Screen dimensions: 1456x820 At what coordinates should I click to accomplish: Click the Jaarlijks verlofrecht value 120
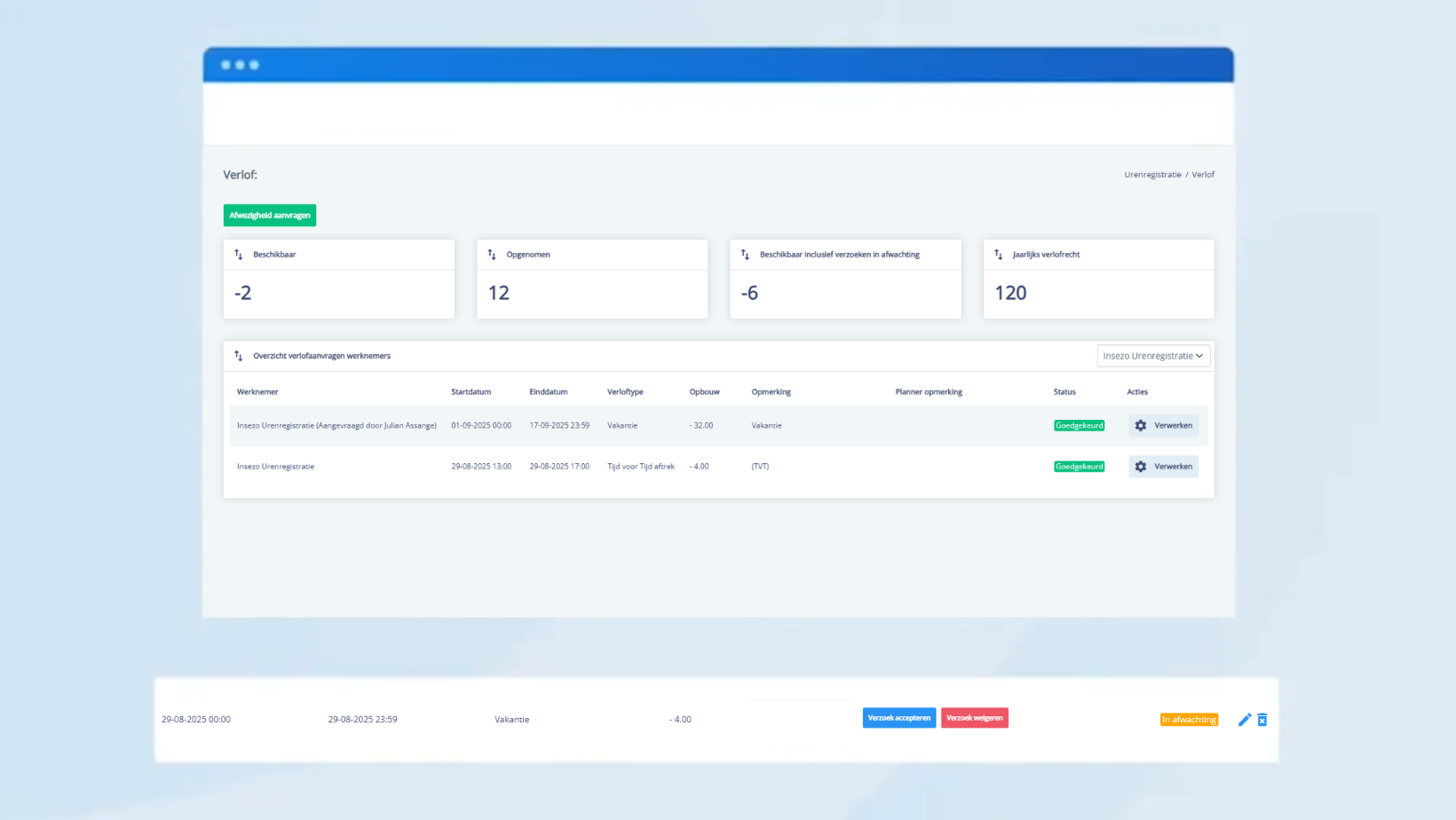point(1010,294)
